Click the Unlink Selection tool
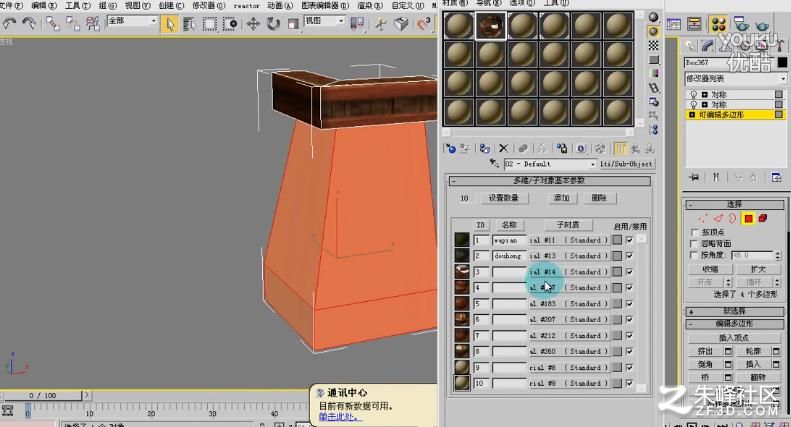This screenshot has width=791, height=427. (72, 23)
